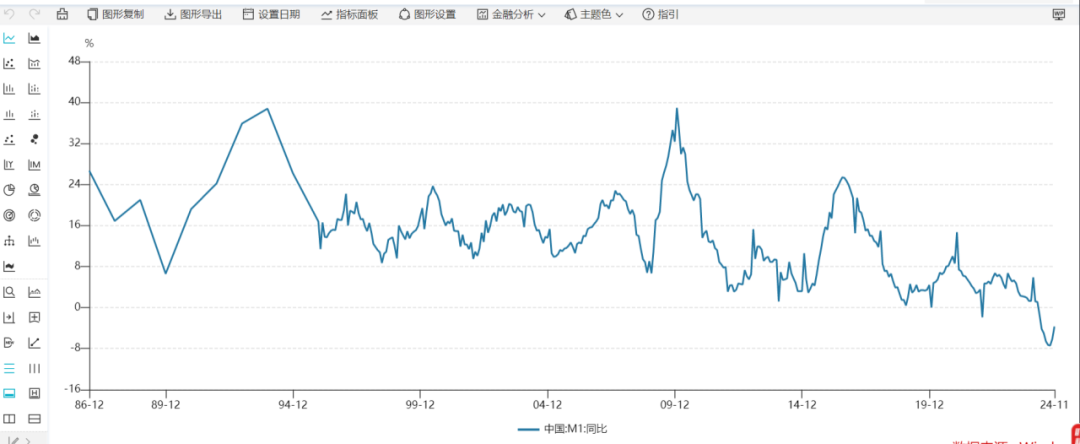Expand the 主题色 theme color dropdown

(x=594, y=14)
